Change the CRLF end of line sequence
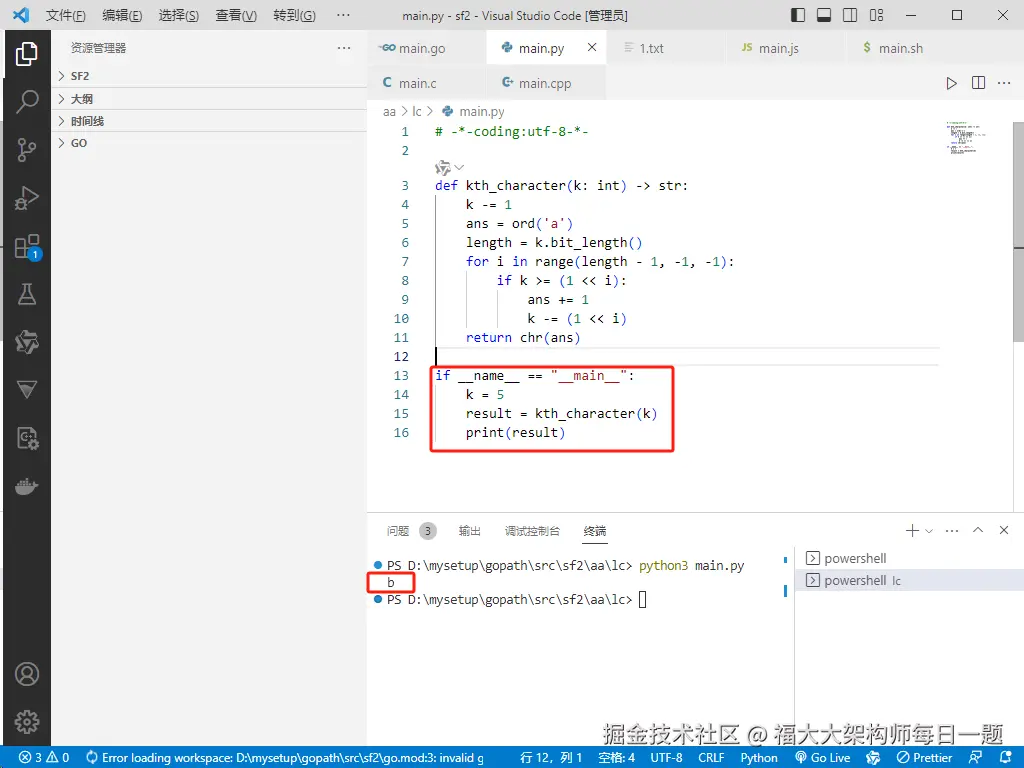 711,758
